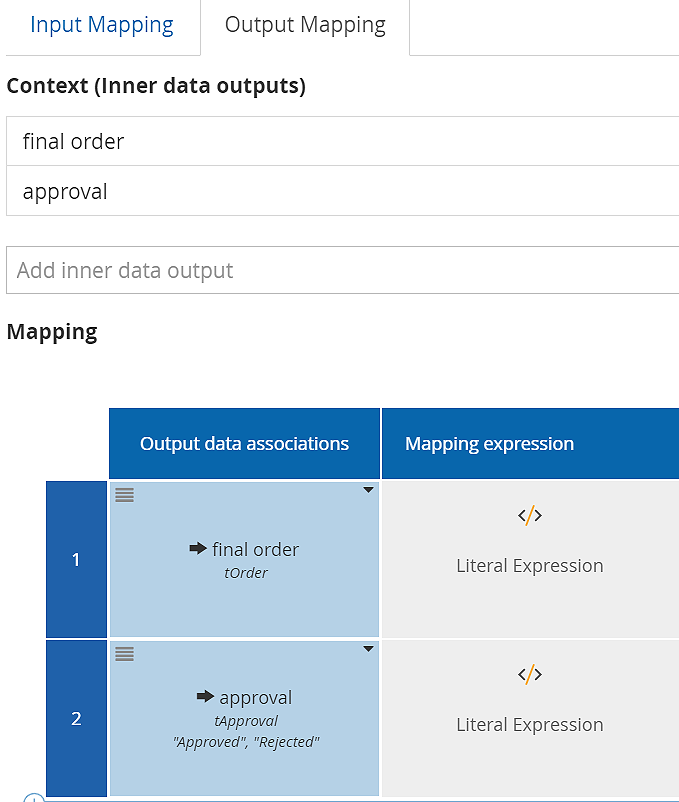Click the "Output data associations" column header
Viewport: 679px width, 802px height.
(244, 443)
